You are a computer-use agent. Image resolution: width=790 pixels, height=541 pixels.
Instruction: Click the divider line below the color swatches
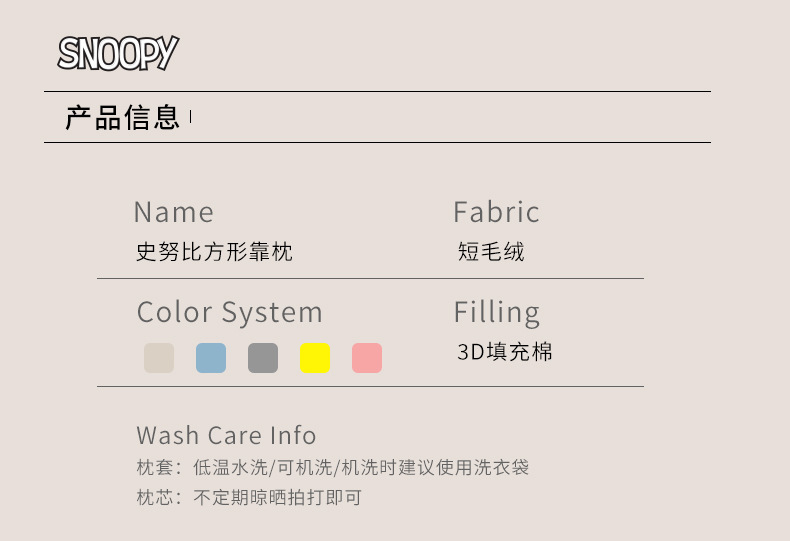tap(370, 386)
